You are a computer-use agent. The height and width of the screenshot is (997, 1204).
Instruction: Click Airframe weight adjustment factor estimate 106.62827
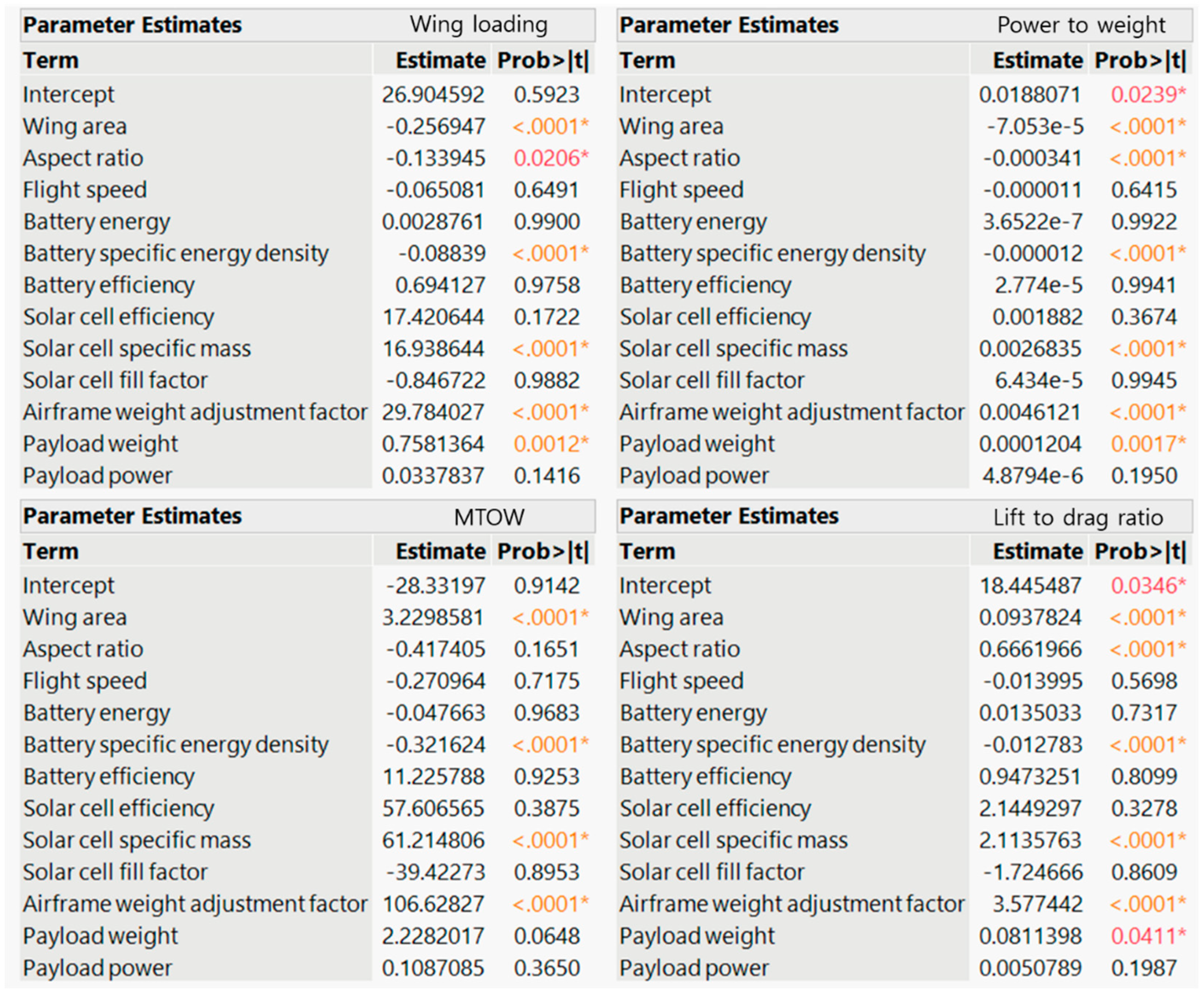pos(434,904)
